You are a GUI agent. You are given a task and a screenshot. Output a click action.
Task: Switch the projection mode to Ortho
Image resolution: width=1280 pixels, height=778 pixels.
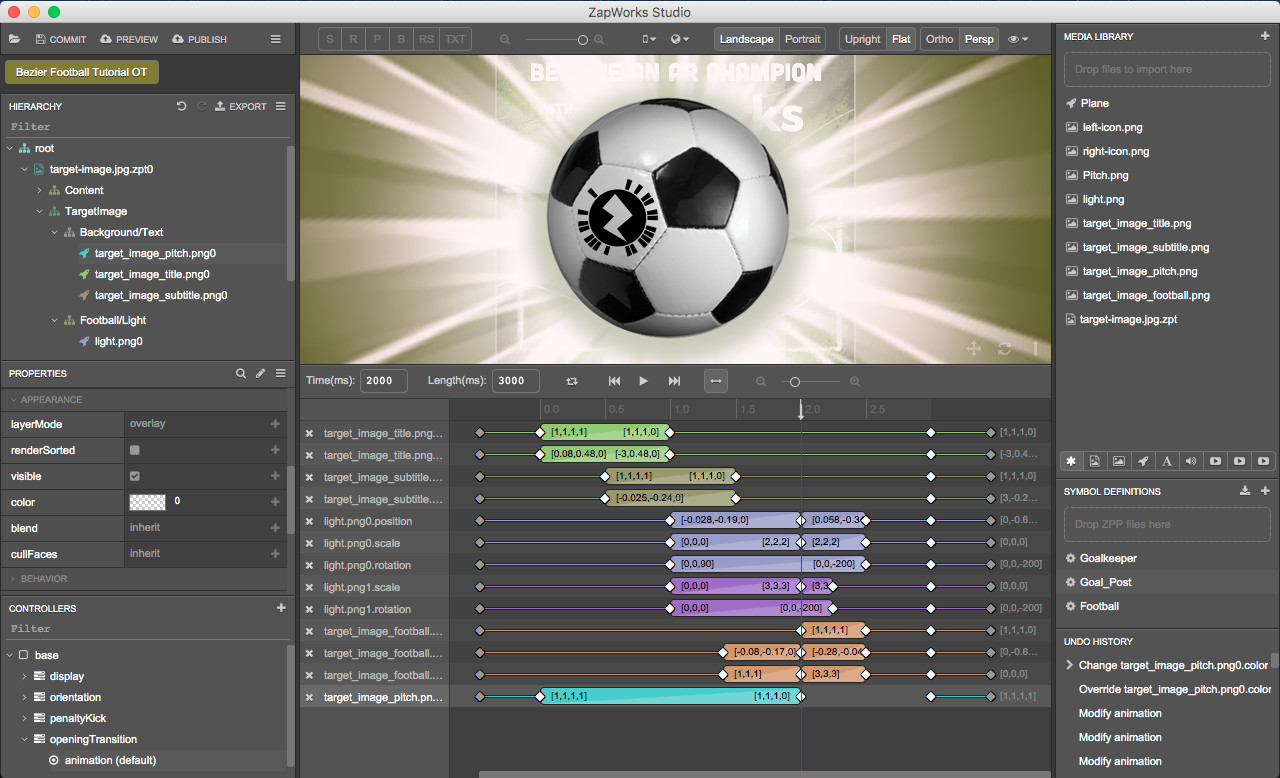tap(938, 38)
